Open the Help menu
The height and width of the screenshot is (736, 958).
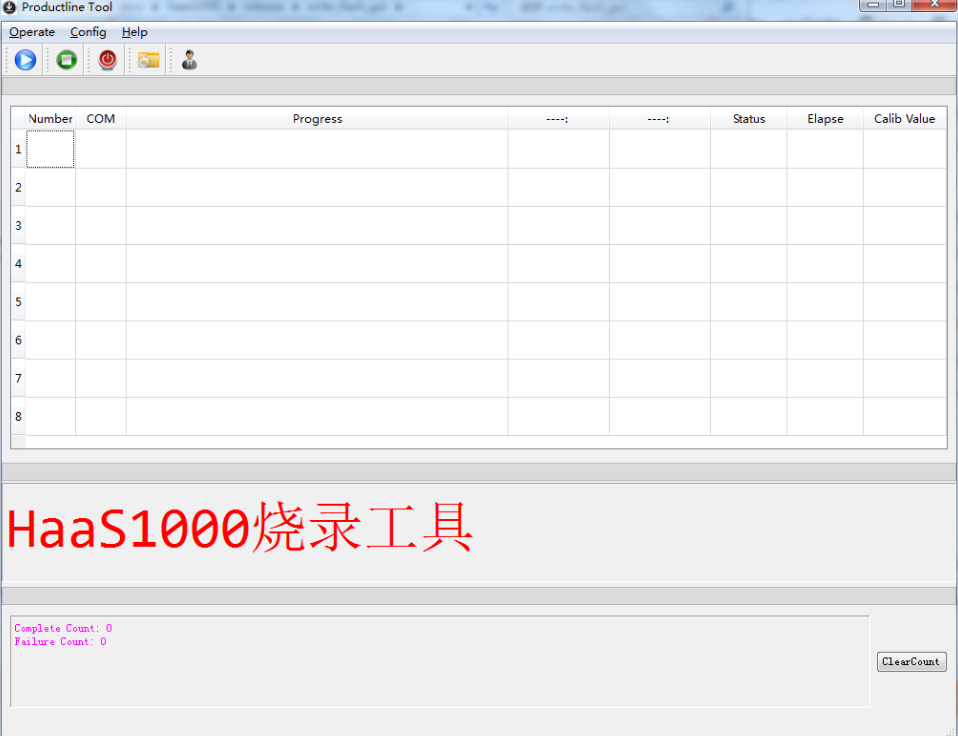click(134, 32)
